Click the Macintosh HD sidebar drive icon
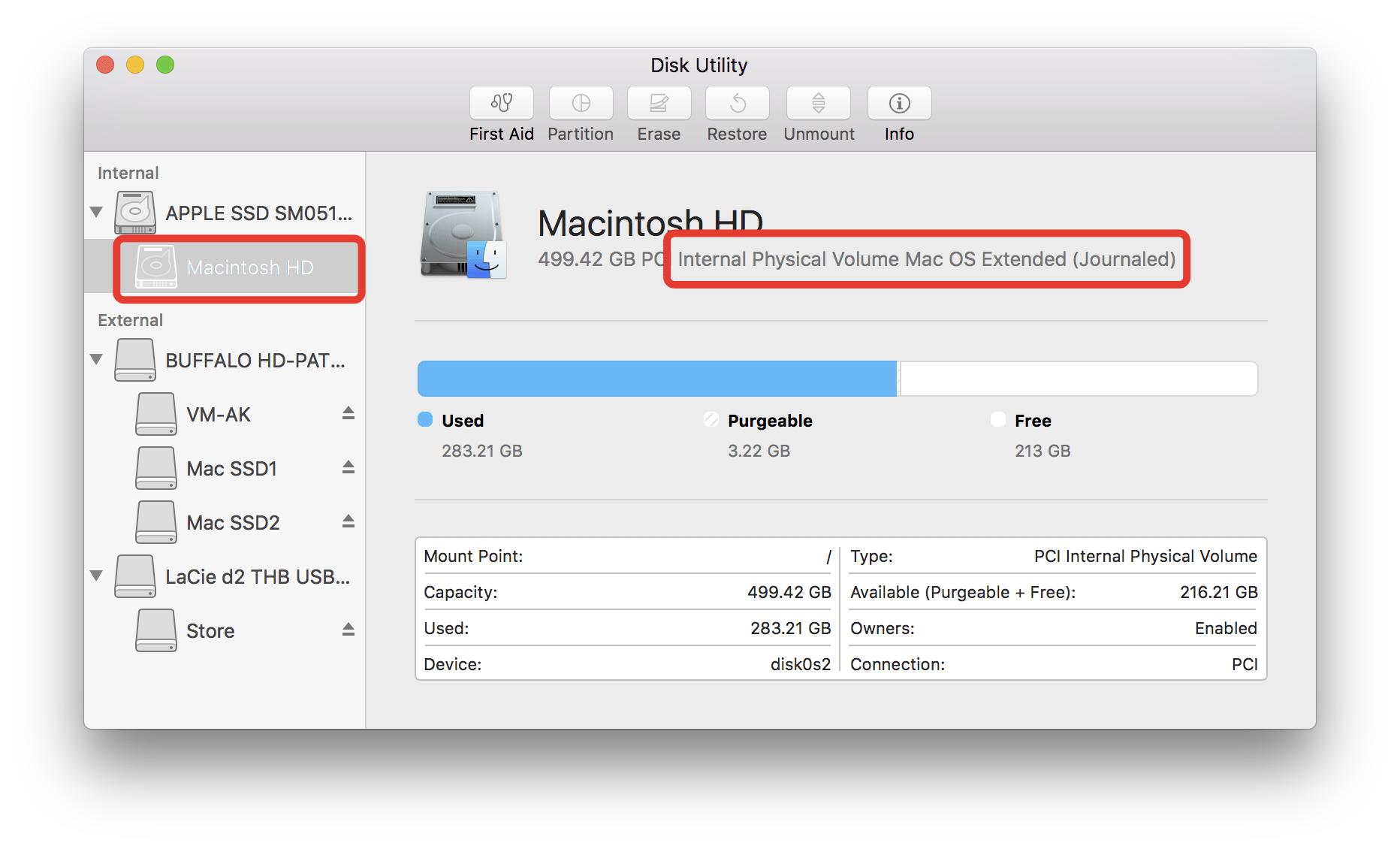Viewport: 1400px width, 849px height. click(x=156, y=267)
